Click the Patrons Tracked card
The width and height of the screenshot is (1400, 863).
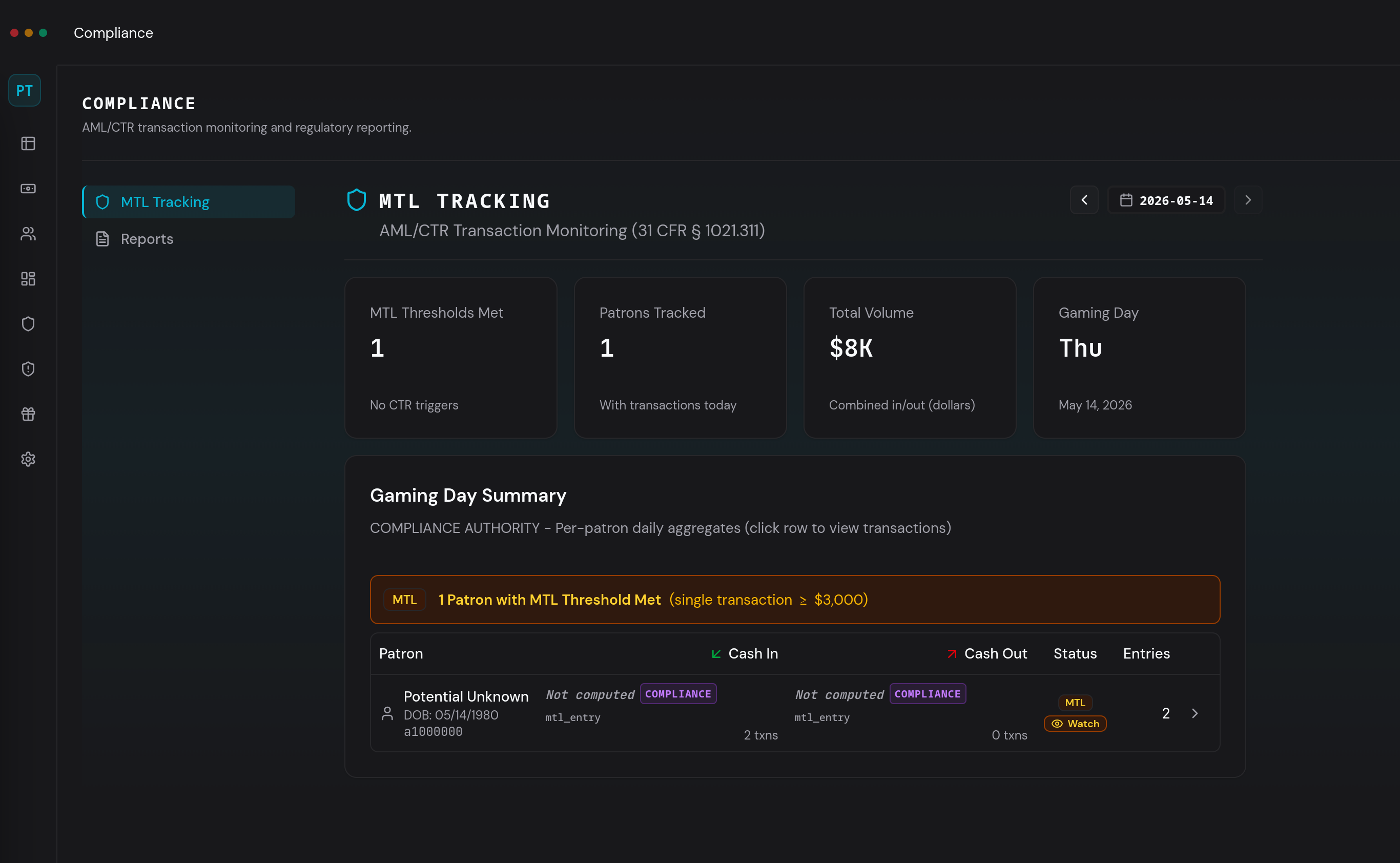click(681, 358)
